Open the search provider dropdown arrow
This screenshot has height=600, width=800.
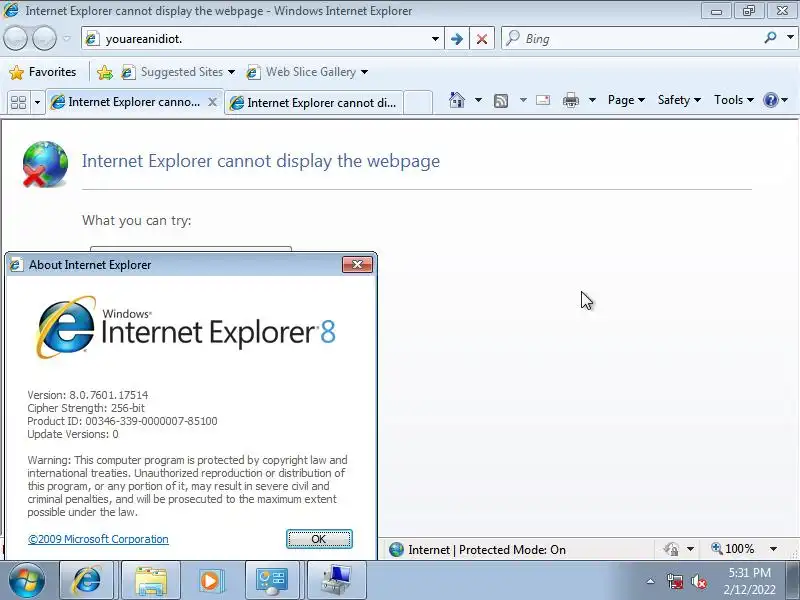(790, 37)
